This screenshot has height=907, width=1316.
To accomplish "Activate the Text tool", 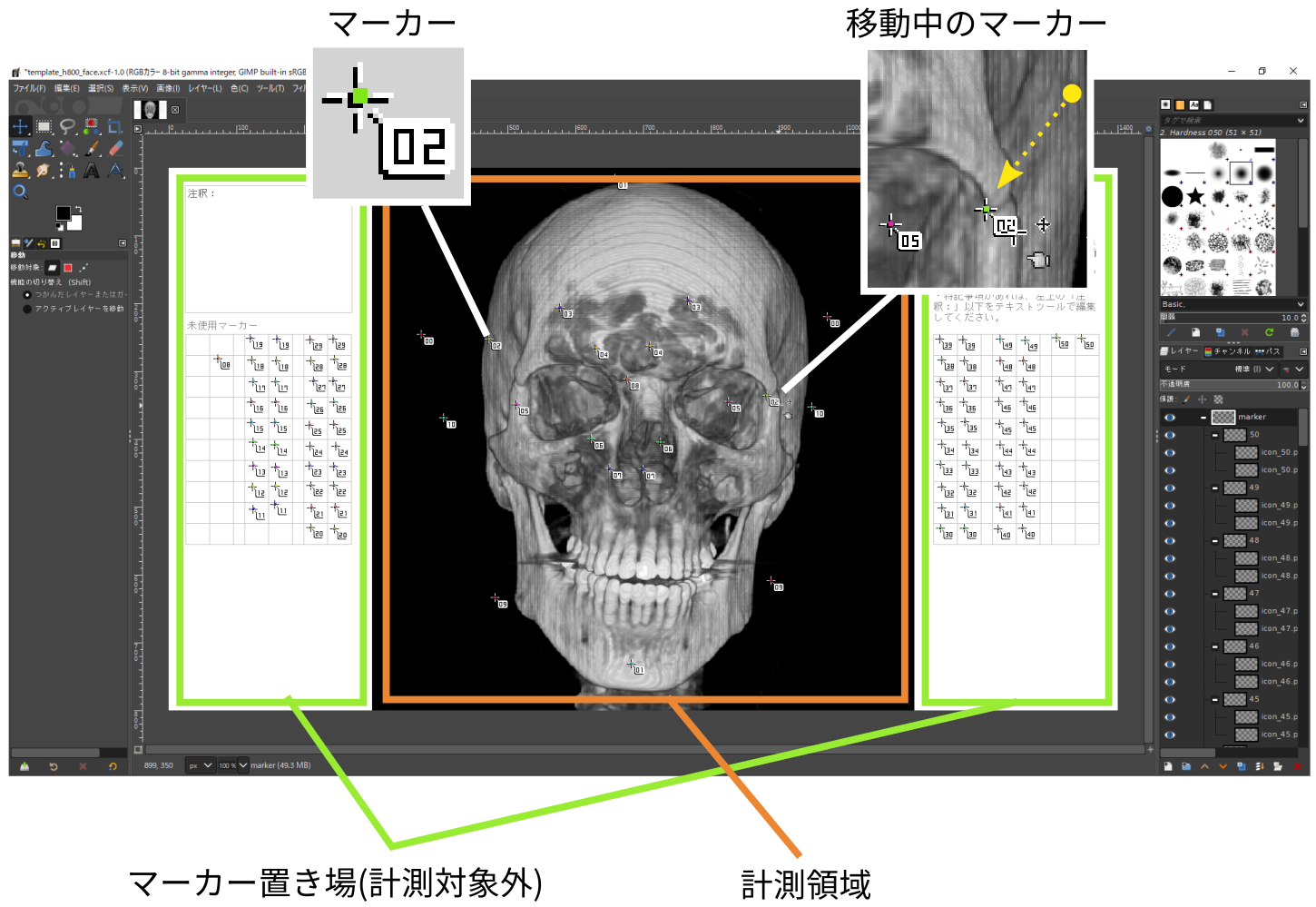I will (92, 170).
